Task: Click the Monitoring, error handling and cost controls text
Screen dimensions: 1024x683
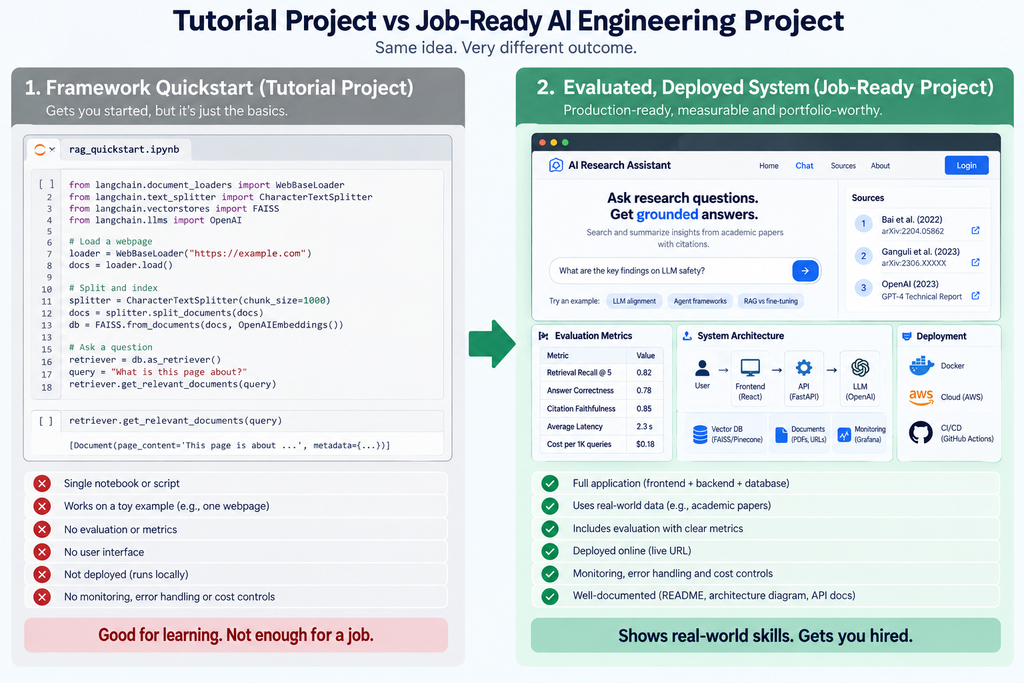Action: pos(673,573)
